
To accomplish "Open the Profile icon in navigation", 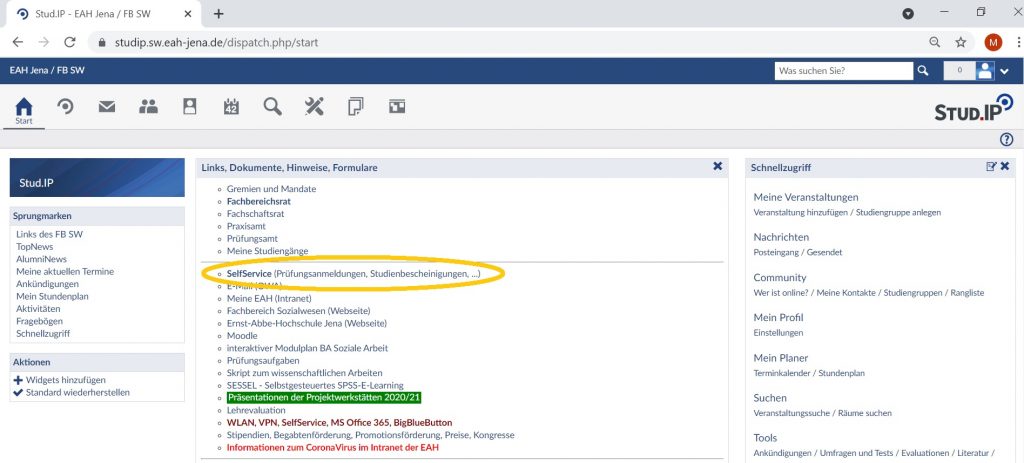I will (x=190, y=107).
